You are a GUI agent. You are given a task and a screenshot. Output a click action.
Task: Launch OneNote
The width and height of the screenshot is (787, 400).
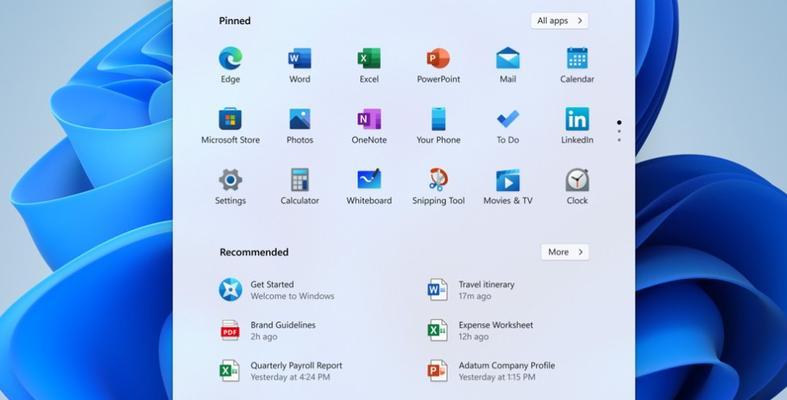click(369, 126)
